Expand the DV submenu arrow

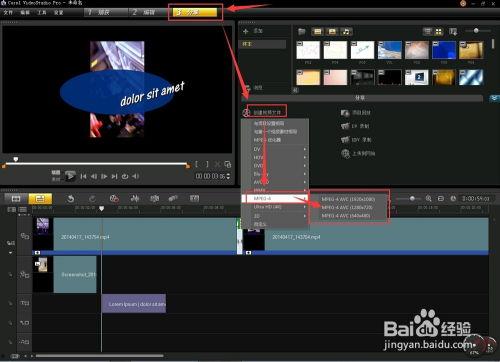click(304, 149)
